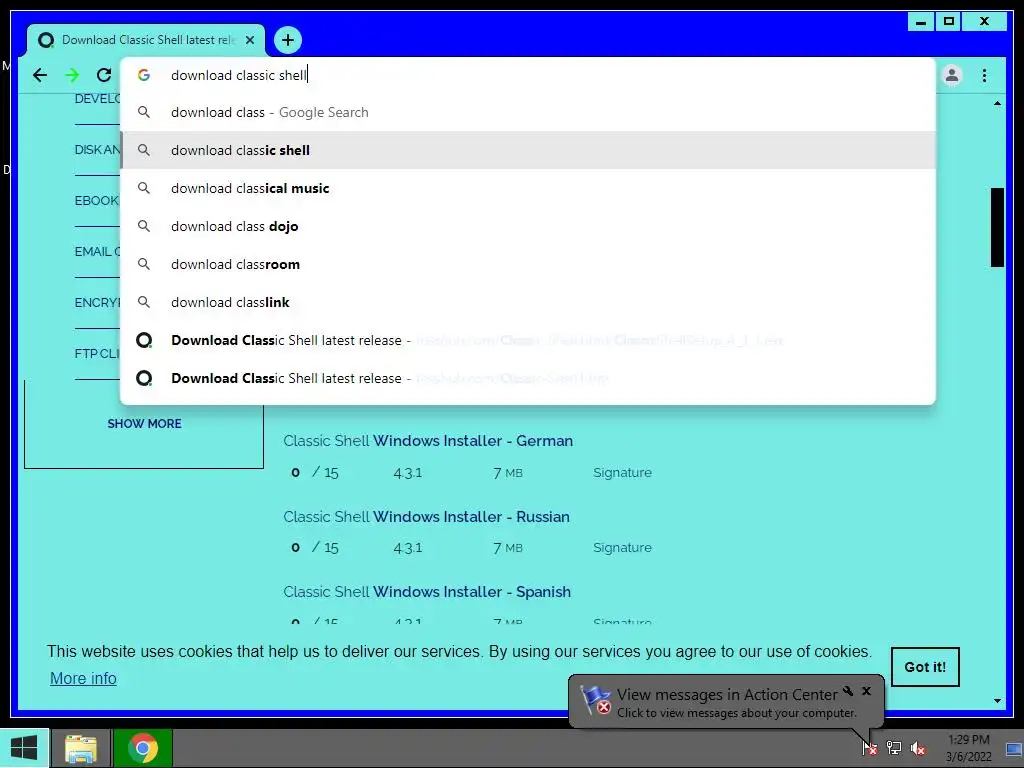1024x768 pixels.
Task: Open Classic Shell Windows Installer - Spanish link
Action: coord(427,592)
